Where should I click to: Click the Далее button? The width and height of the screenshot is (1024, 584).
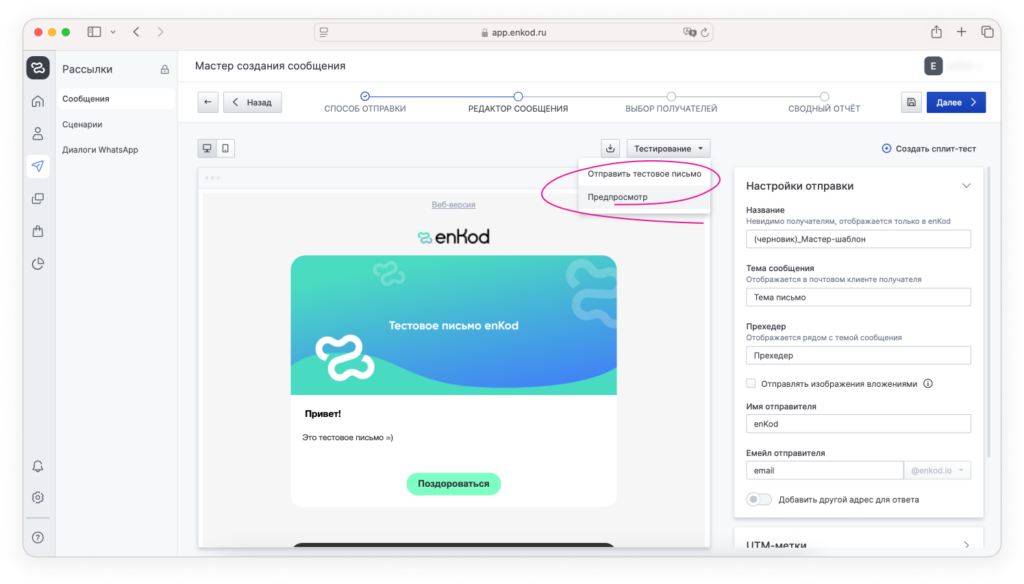956,102
